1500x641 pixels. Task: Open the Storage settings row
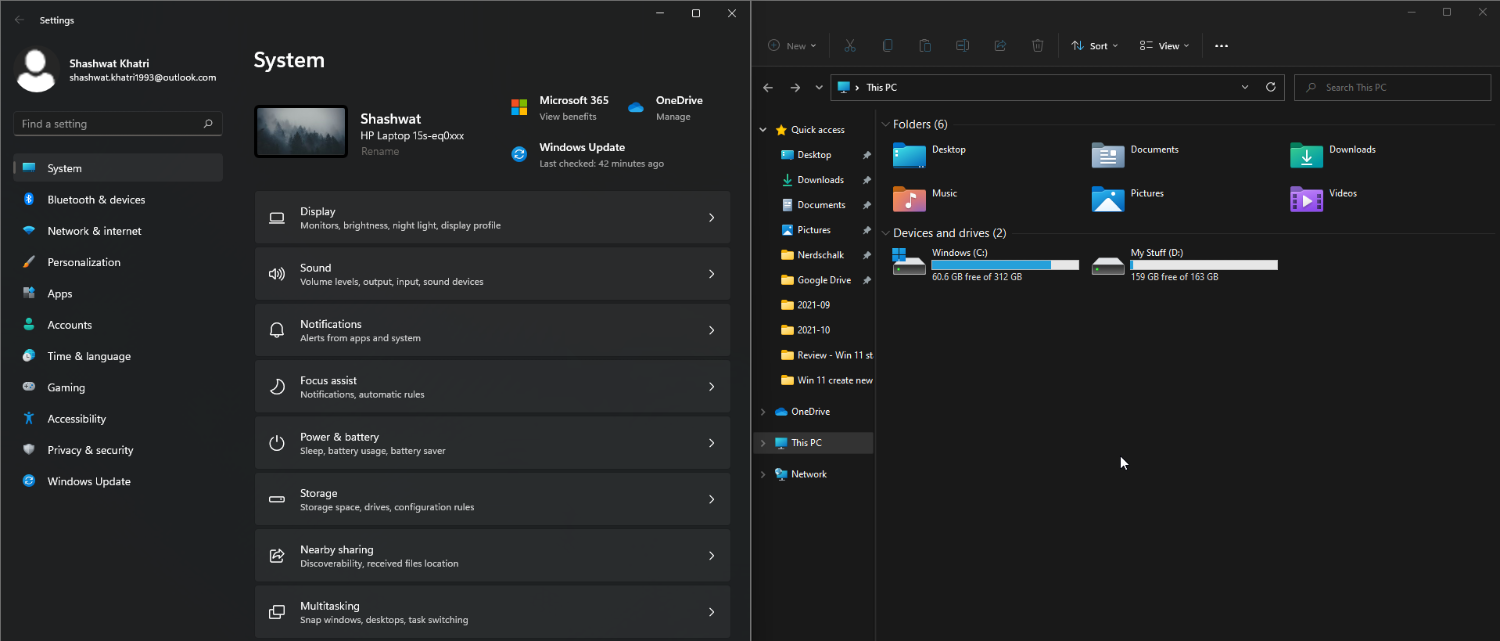point(492,499)
